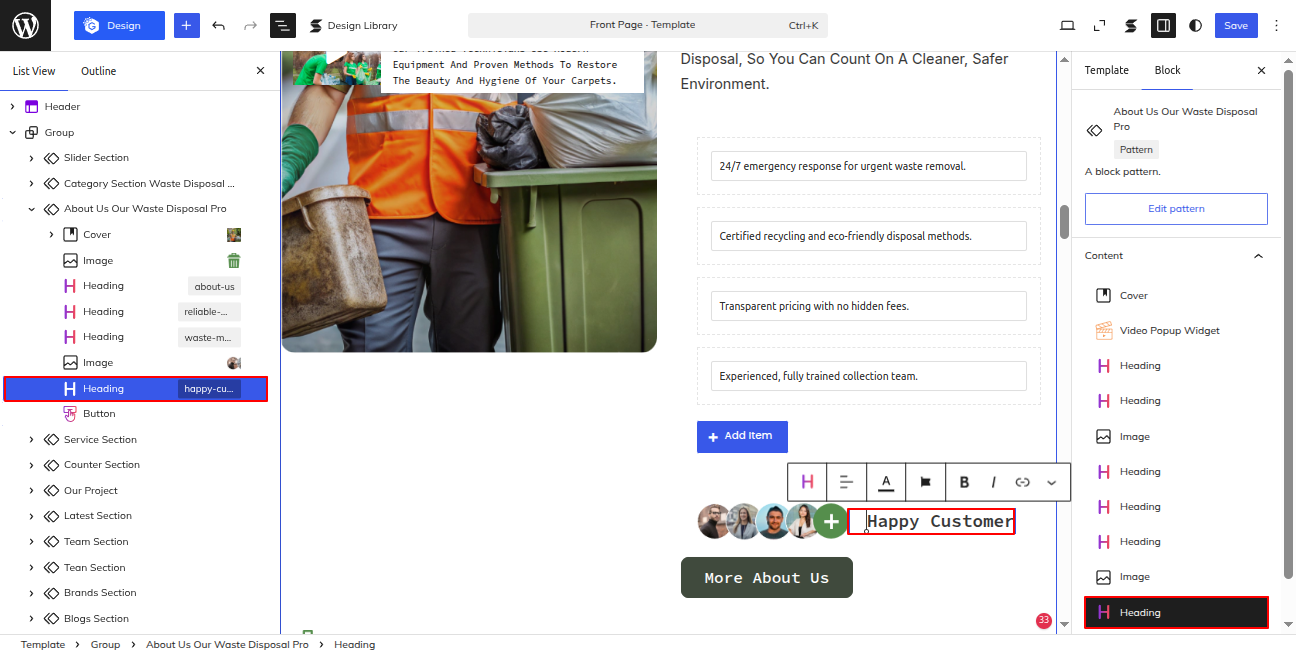The width and height of the screenshot is (1296, 654).
Task: Switch to desktop preview device icon
Action: coord(1067,25)
